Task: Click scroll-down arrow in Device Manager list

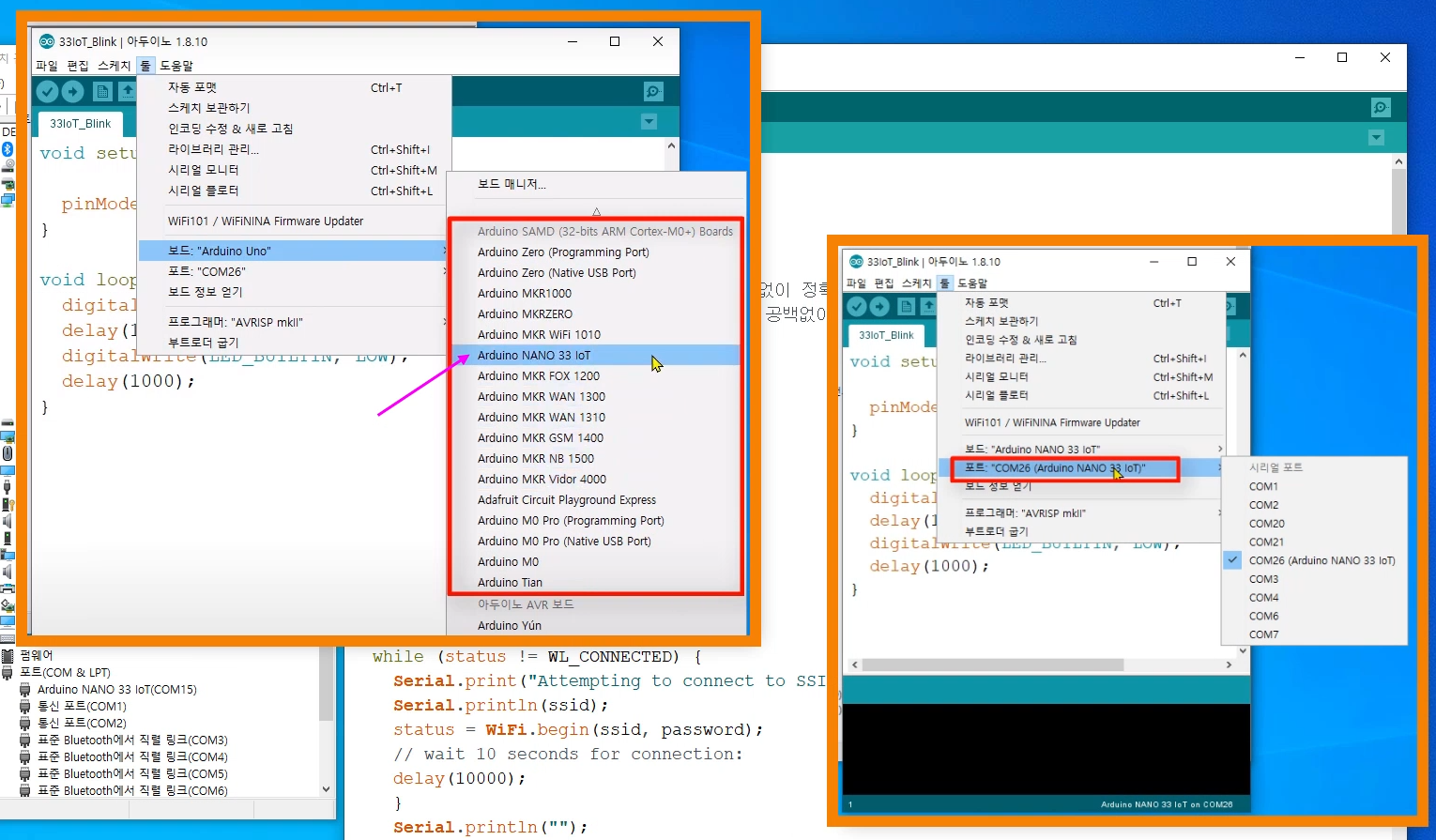Action: (x=326, y=789)
